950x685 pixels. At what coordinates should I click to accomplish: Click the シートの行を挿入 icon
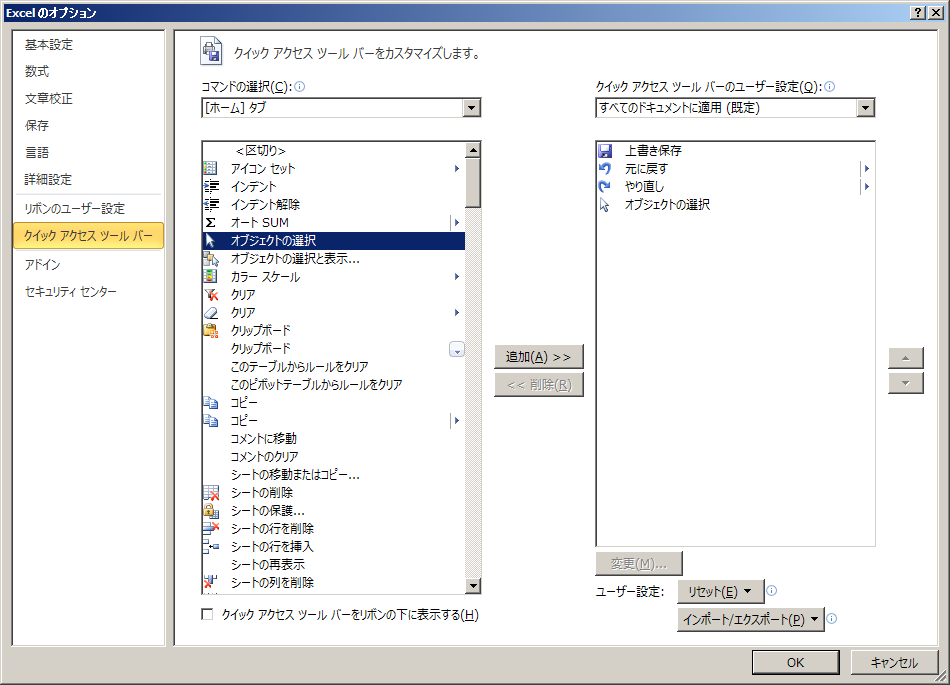click(x=210, y=546)
